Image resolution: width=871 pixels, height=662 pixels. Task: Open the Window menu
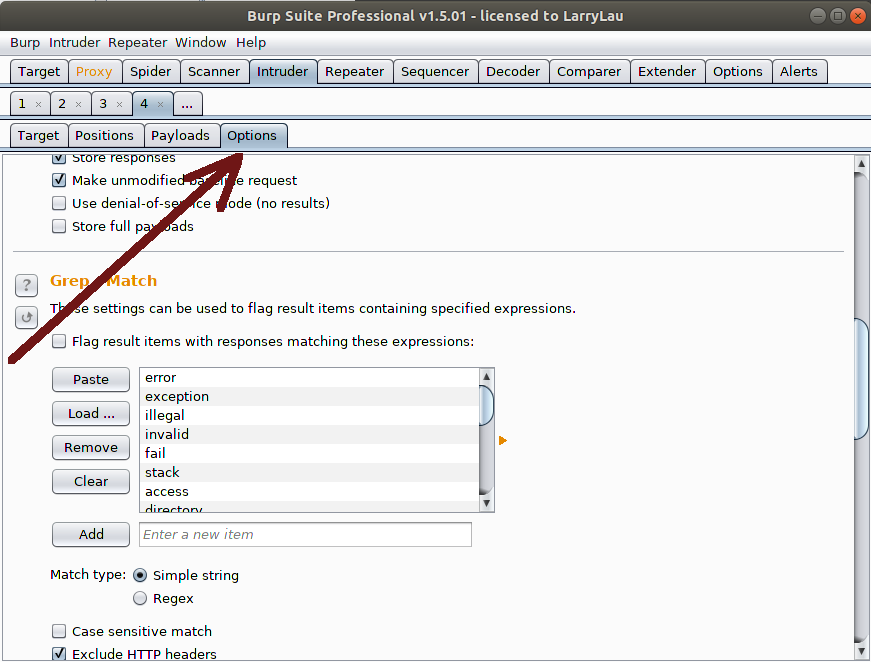tap(201, 43)
